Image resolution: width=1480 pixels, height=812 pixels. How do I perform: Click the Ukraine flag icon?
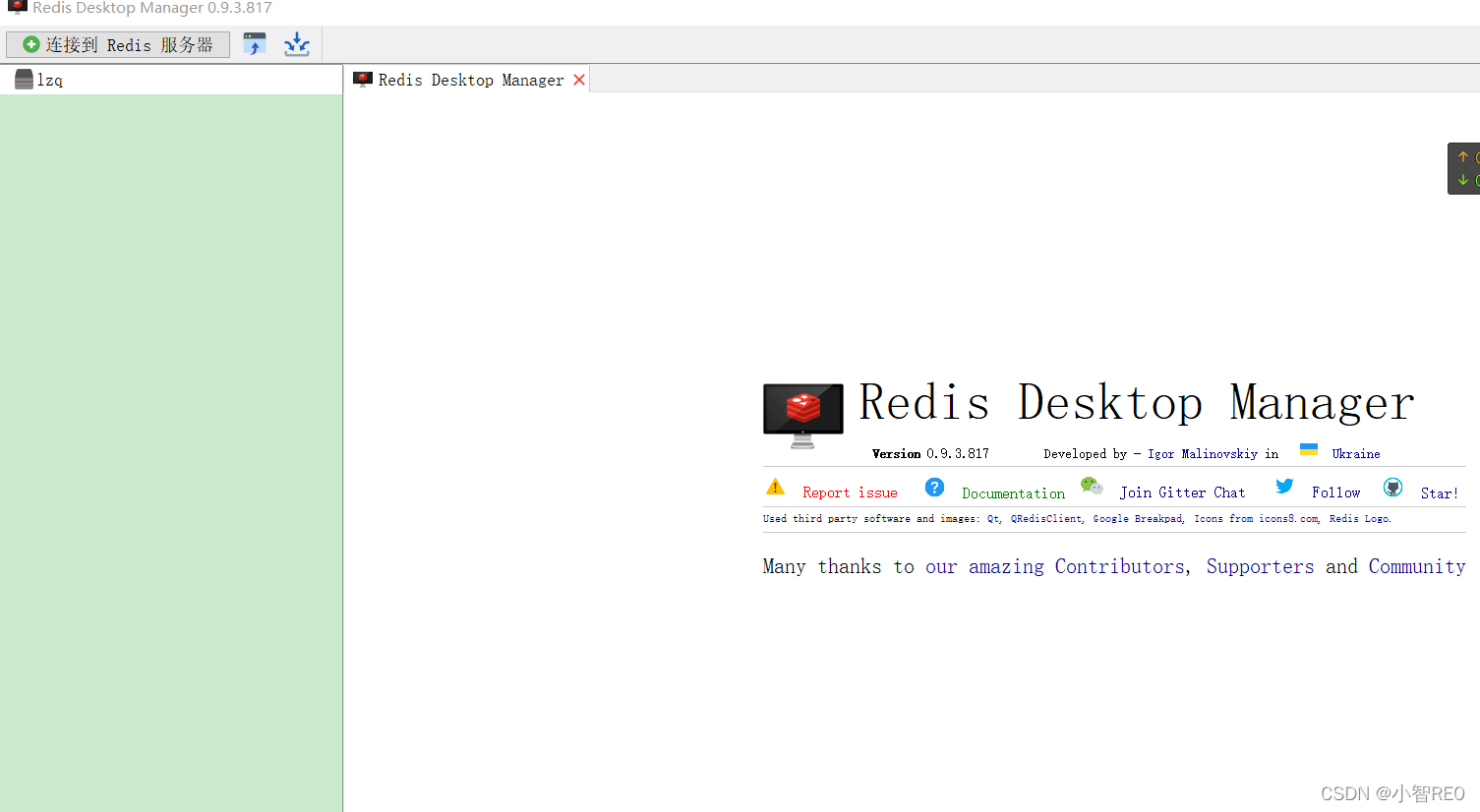pos(1308,449)
